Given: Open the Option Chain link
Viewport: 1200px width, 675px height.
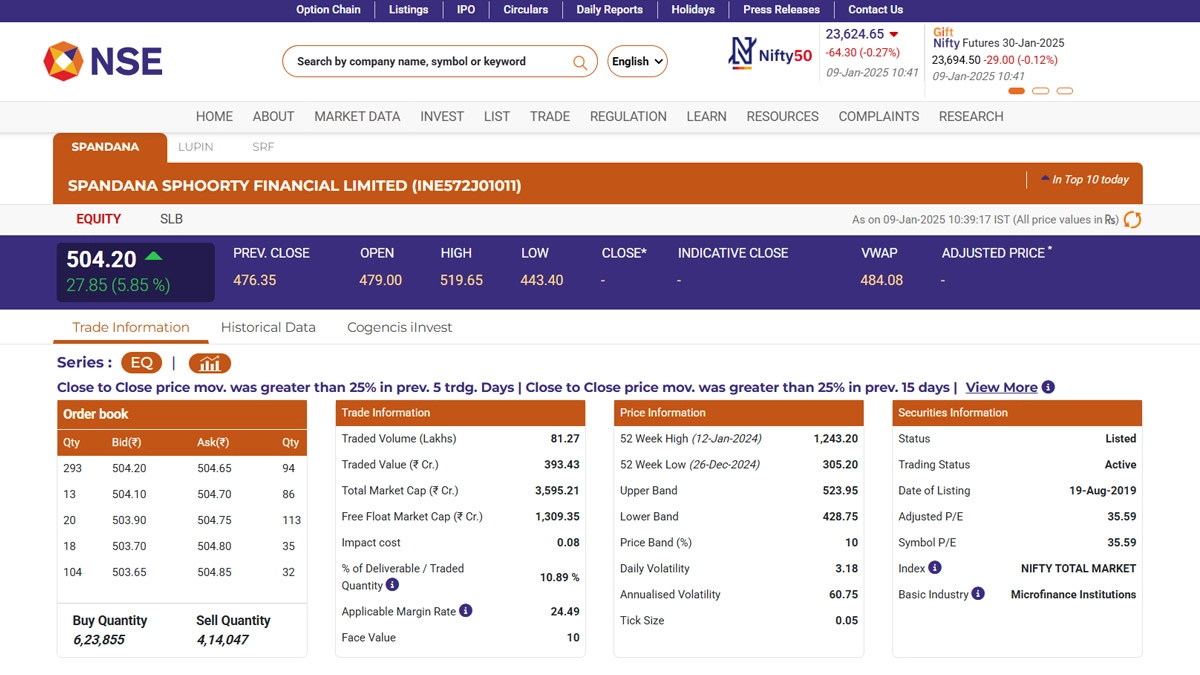Looking at the screenshot, I should (328, 9).
